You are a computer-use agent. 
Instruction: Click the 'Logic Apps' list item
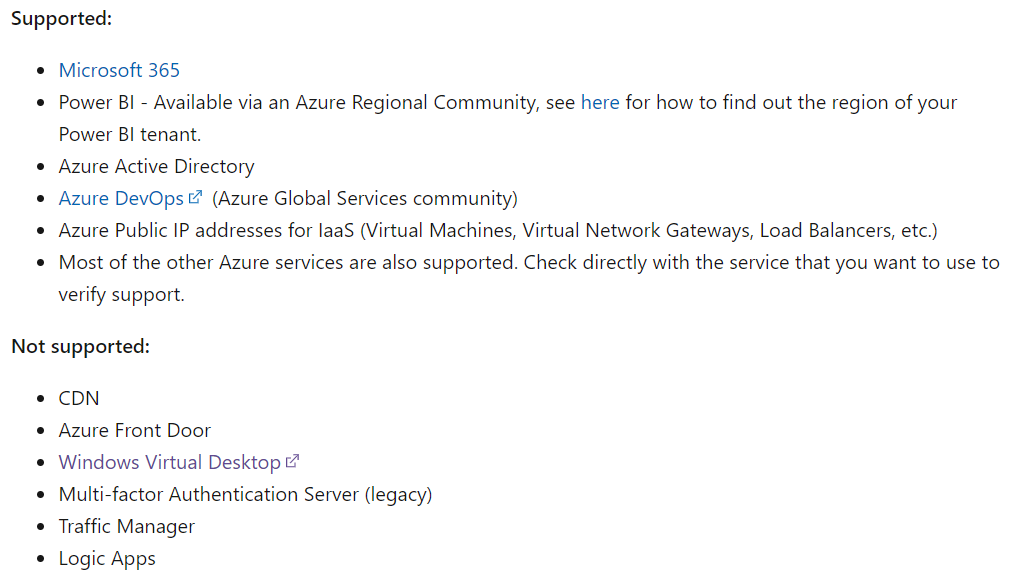pos(107,558)
